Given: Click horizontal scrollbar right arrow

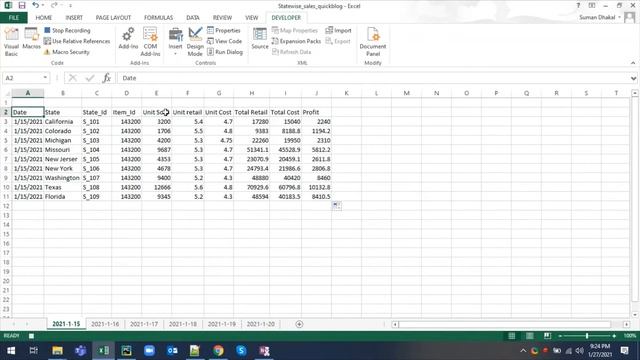Looking at the screenshot, I should pyautogui.click(x=627, y=324).
